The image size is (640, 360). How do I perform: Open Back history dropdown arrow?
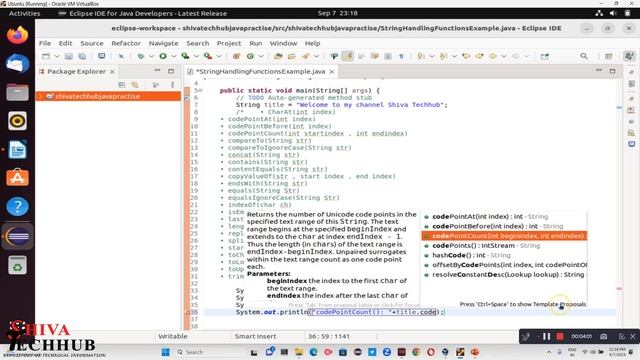click(x=504, y=56)
